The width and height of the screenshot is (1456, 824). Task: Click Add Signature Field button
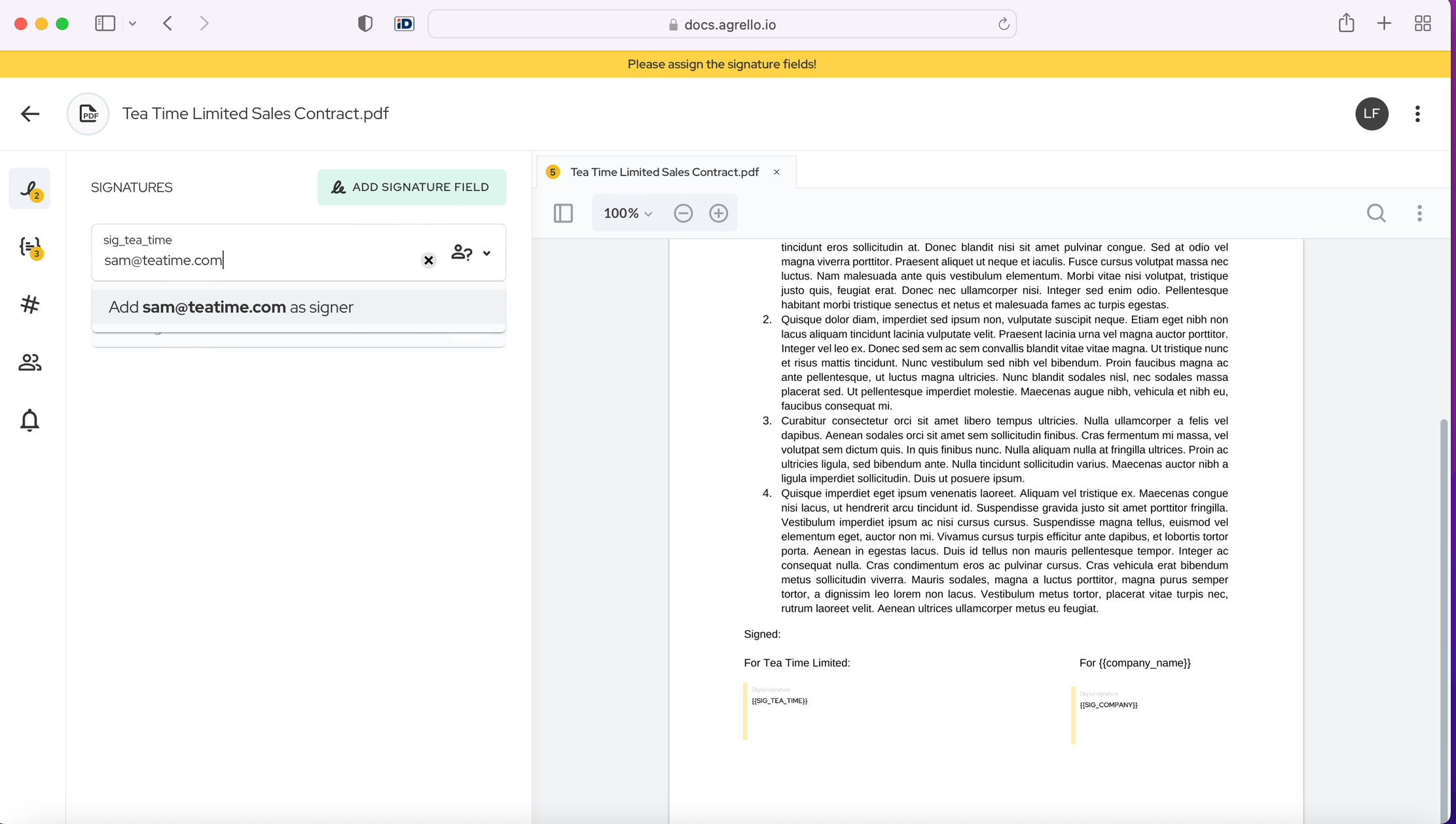coord(411,187)
